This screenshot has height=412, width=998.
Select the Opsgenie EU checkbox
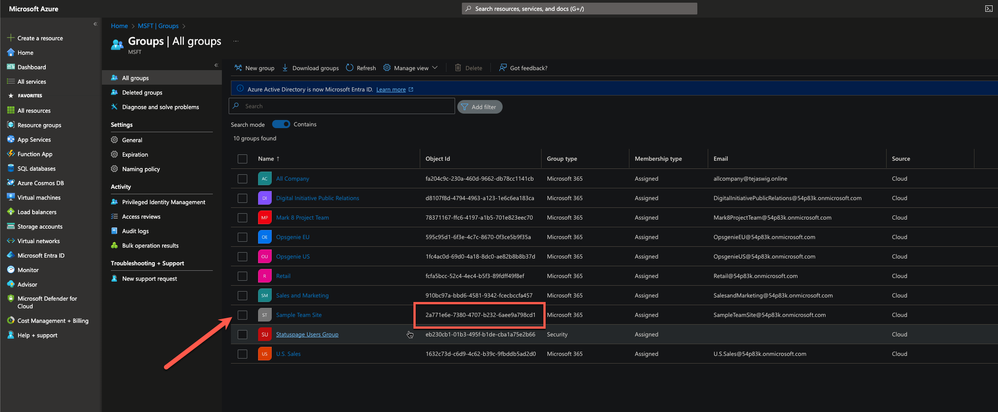click(x=242, y=237)
